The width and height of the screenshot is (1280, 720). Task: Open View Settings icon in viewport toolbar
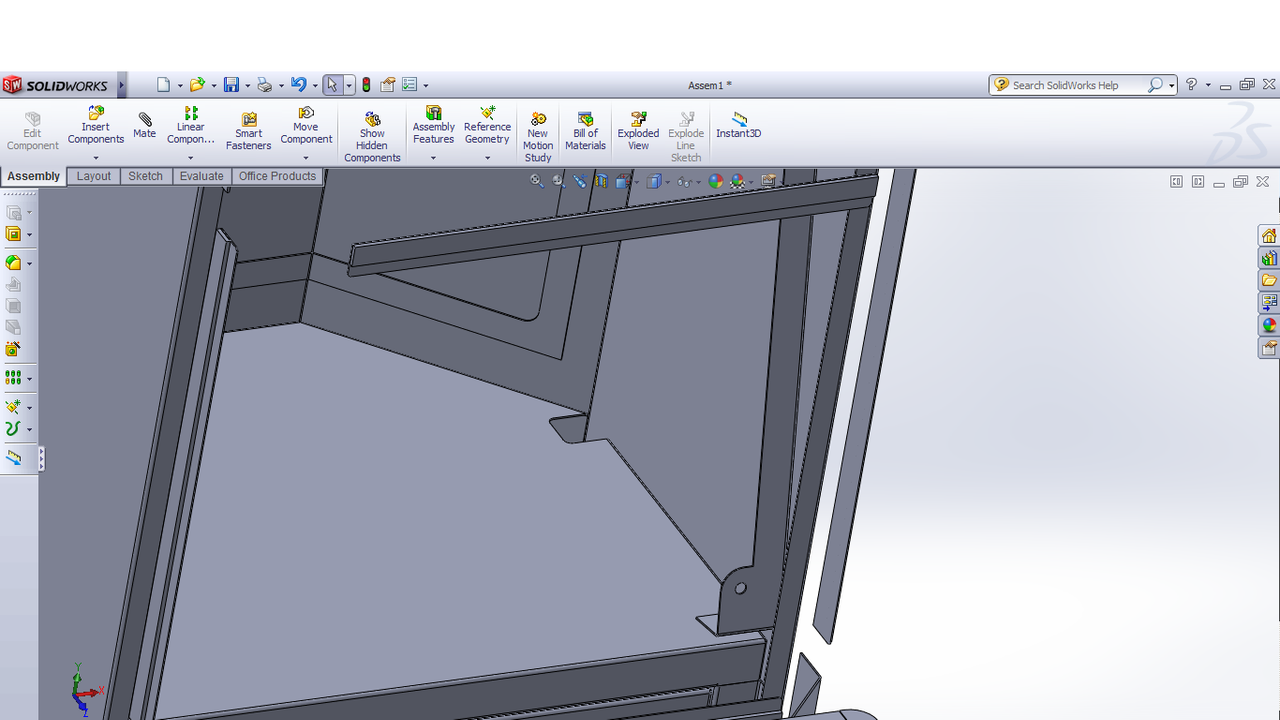click(x=768, y=181)
